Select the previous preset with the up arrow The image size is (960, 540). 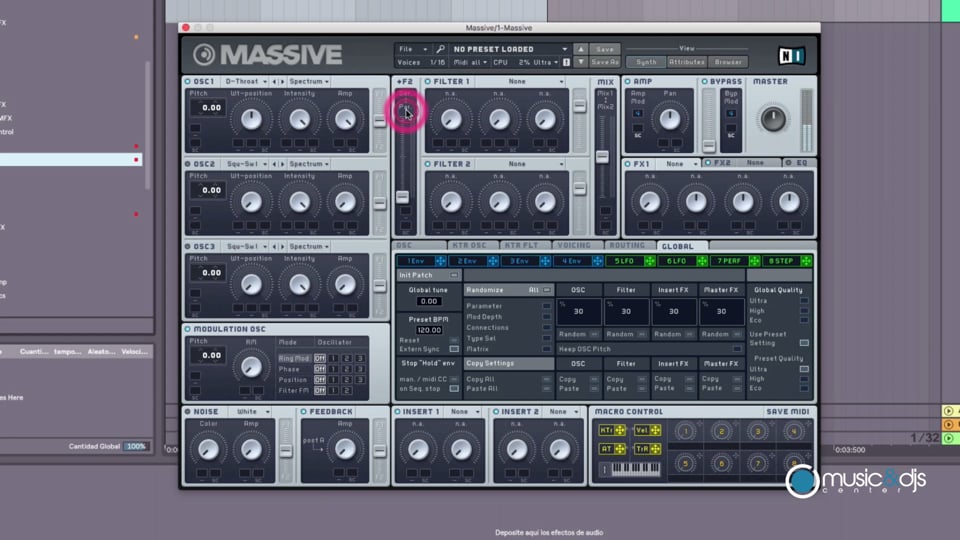[x=580, y=49]
